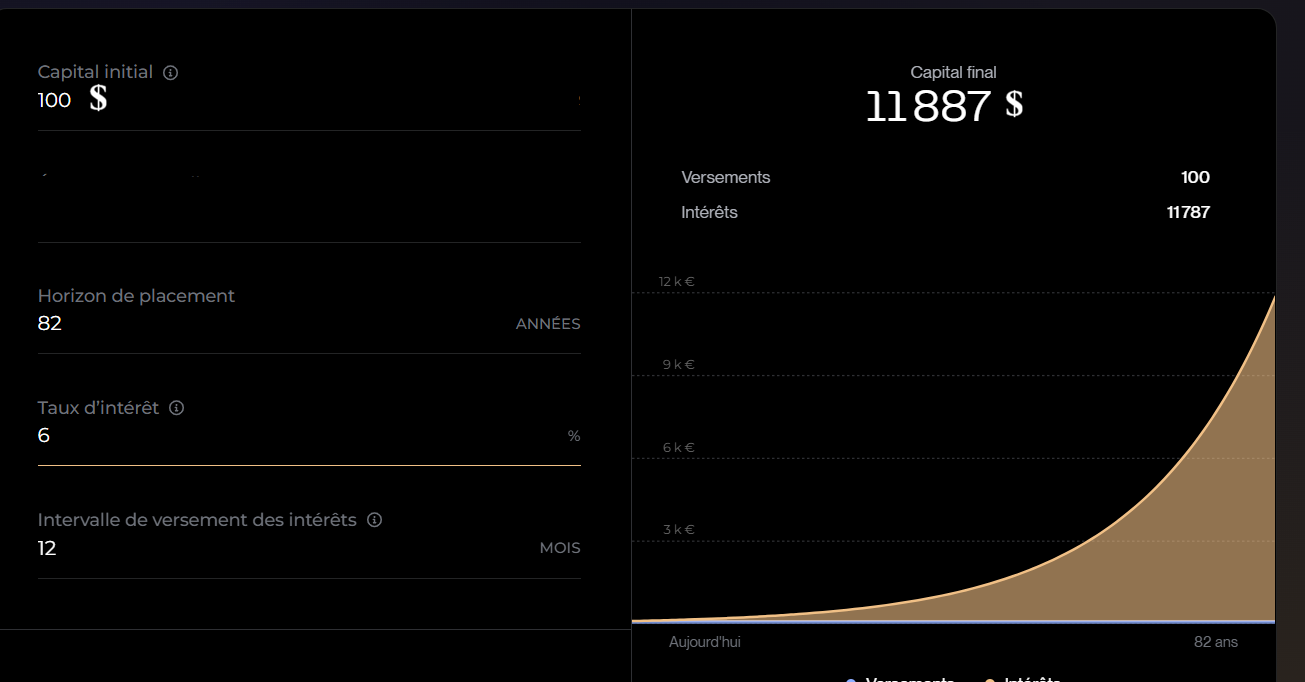Screen dimensions: 1305x682
Task: Click the Intérêts total value 11787
Action: tap(1187, 212)
